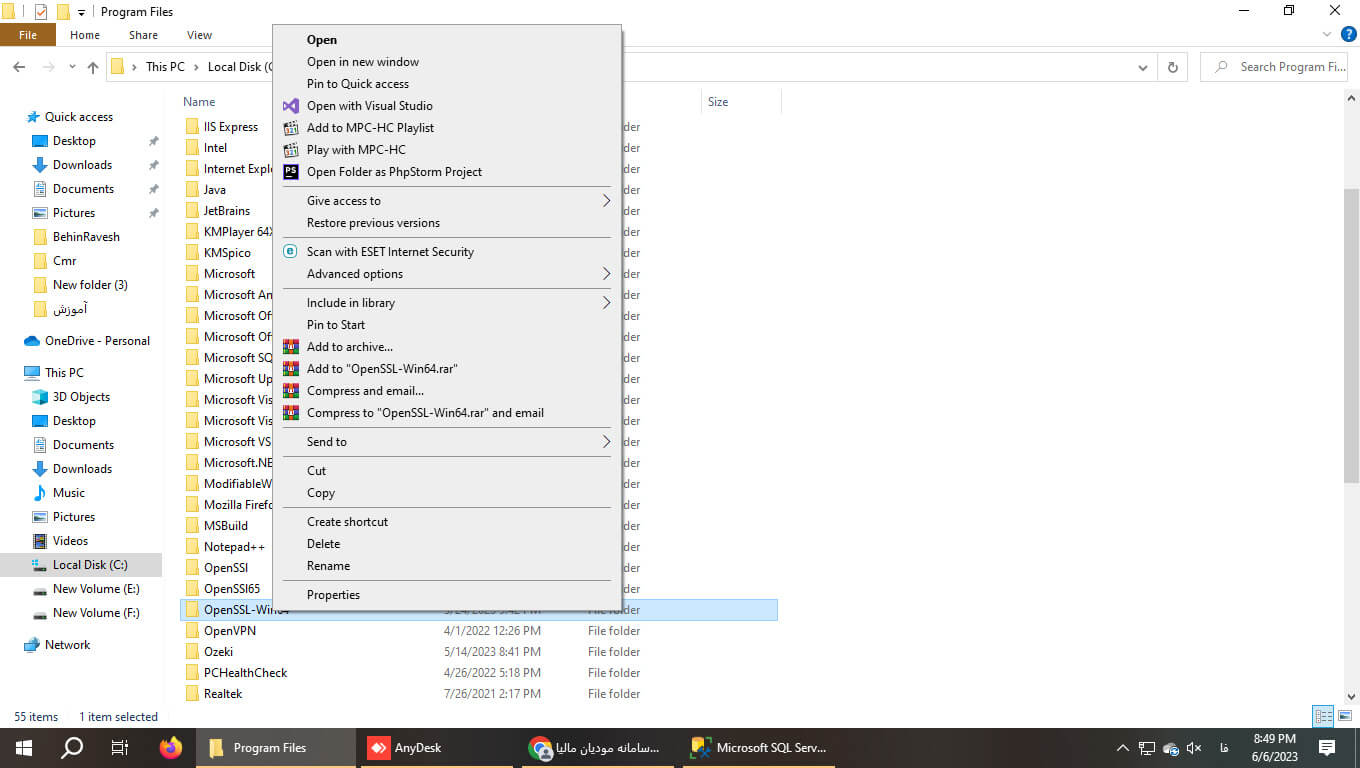The image size is (1360, 768).
Task: Open the address bar history dropdown
Action: (1143, 67)
